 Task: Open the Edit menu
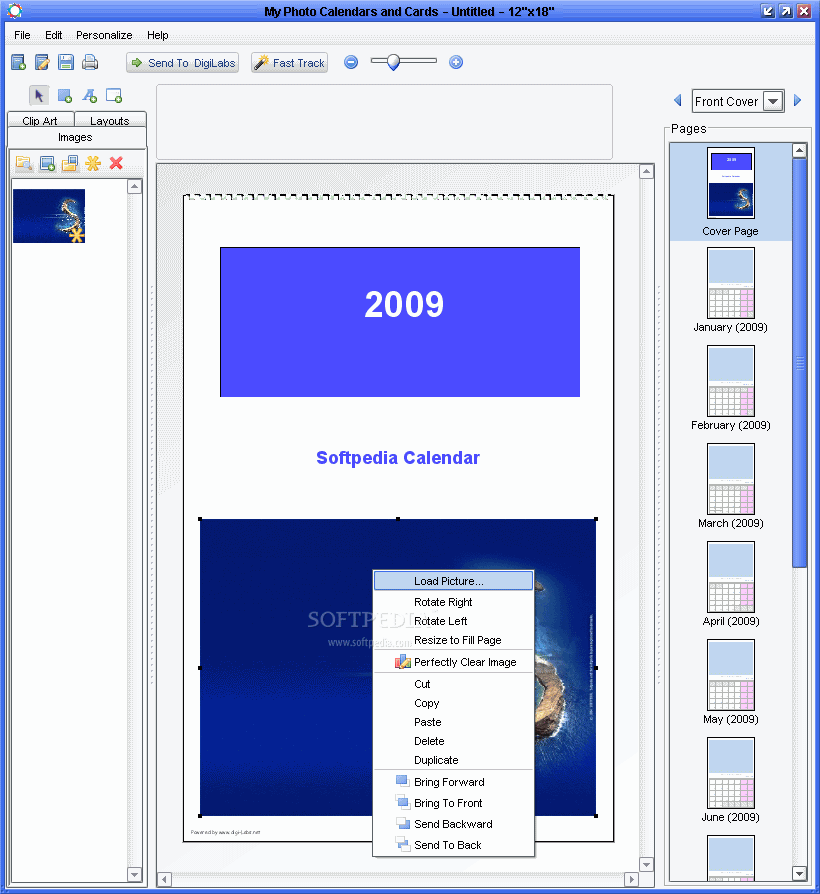click(x=54, y=35)
